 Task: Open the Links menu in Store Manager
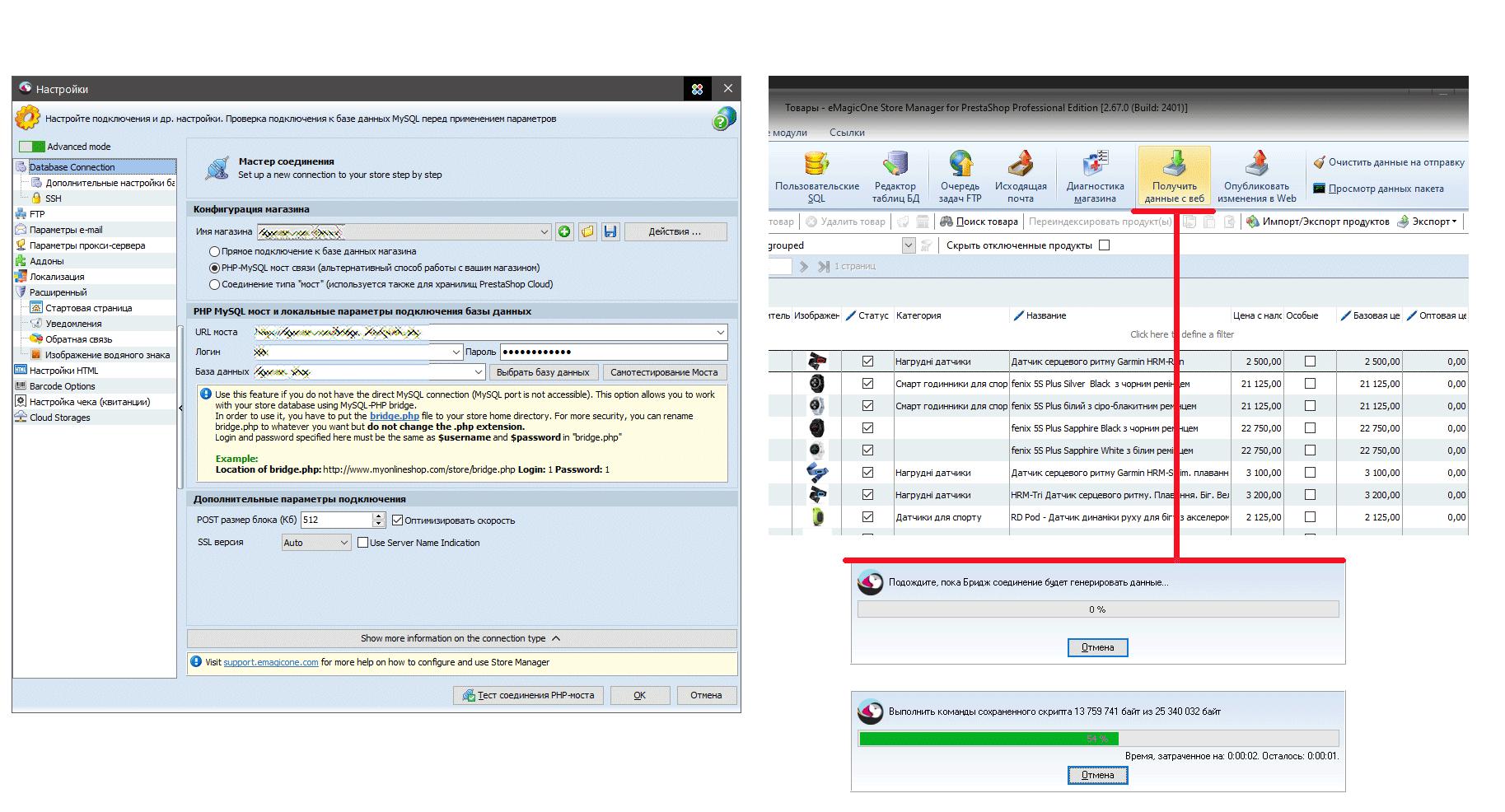point(847,133)
